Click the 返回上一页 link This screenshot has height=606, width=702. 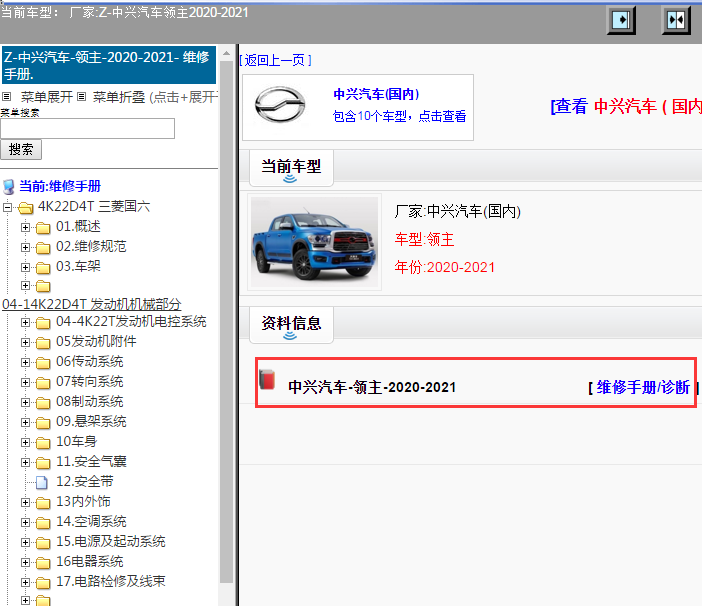pos(275,60)
